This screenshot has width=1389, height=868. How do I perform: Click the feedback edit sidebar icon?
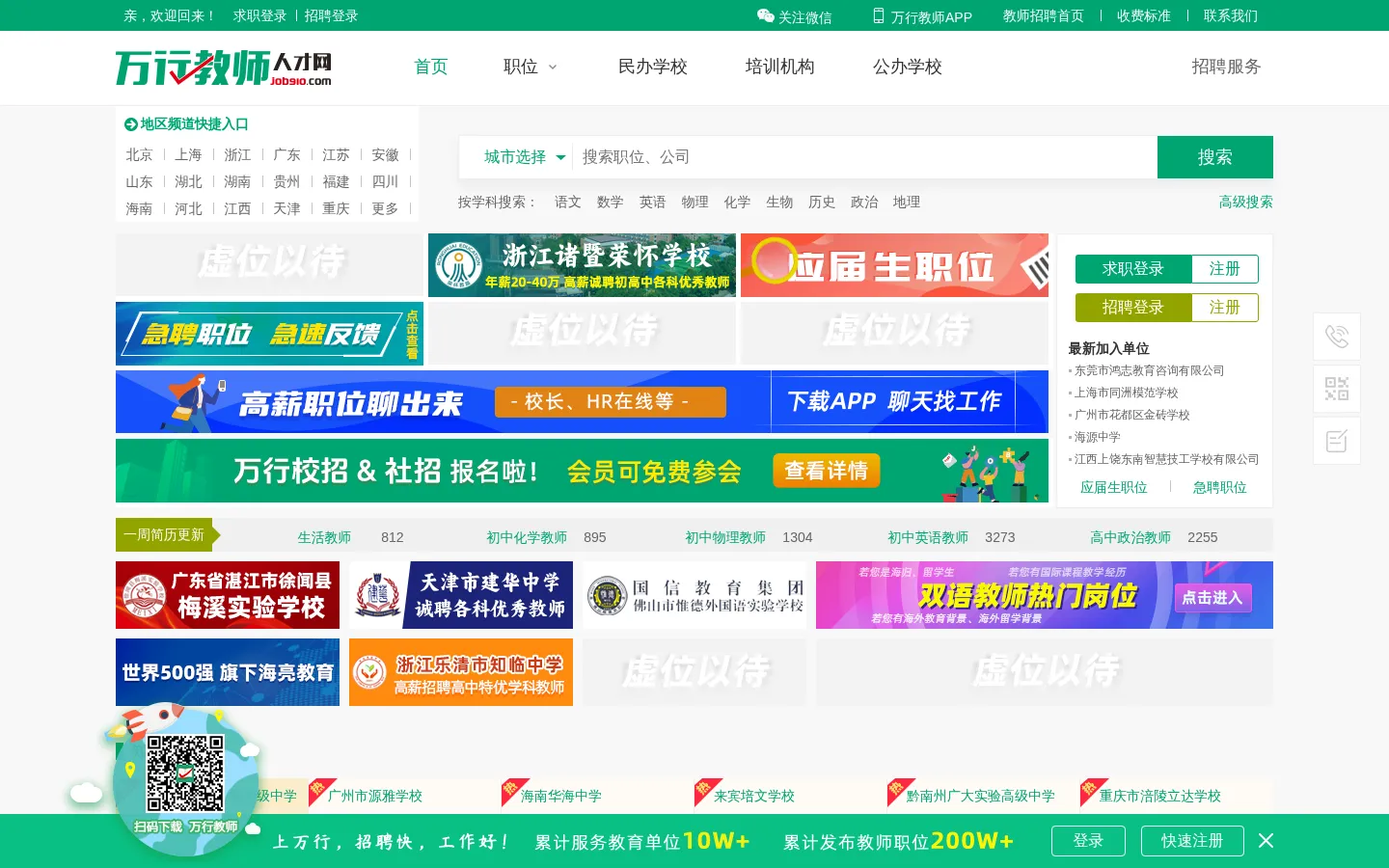[1337, 441]
